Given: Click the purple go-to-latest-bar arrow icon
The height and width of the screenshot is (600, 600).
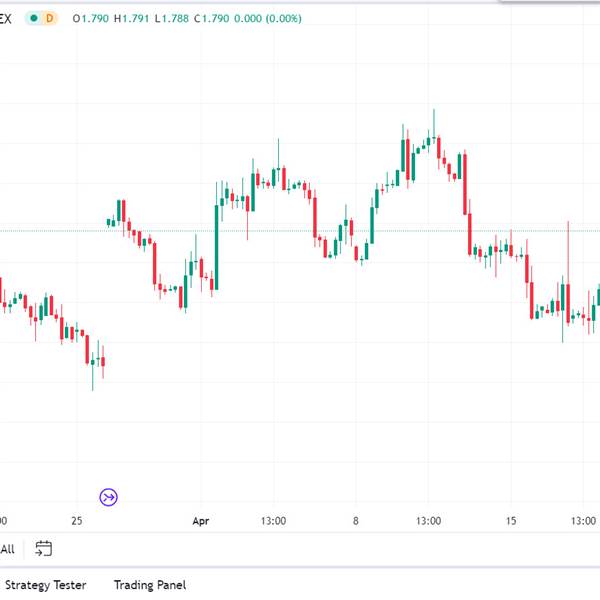Looking at the screenshot, I should tap(108, 497).
